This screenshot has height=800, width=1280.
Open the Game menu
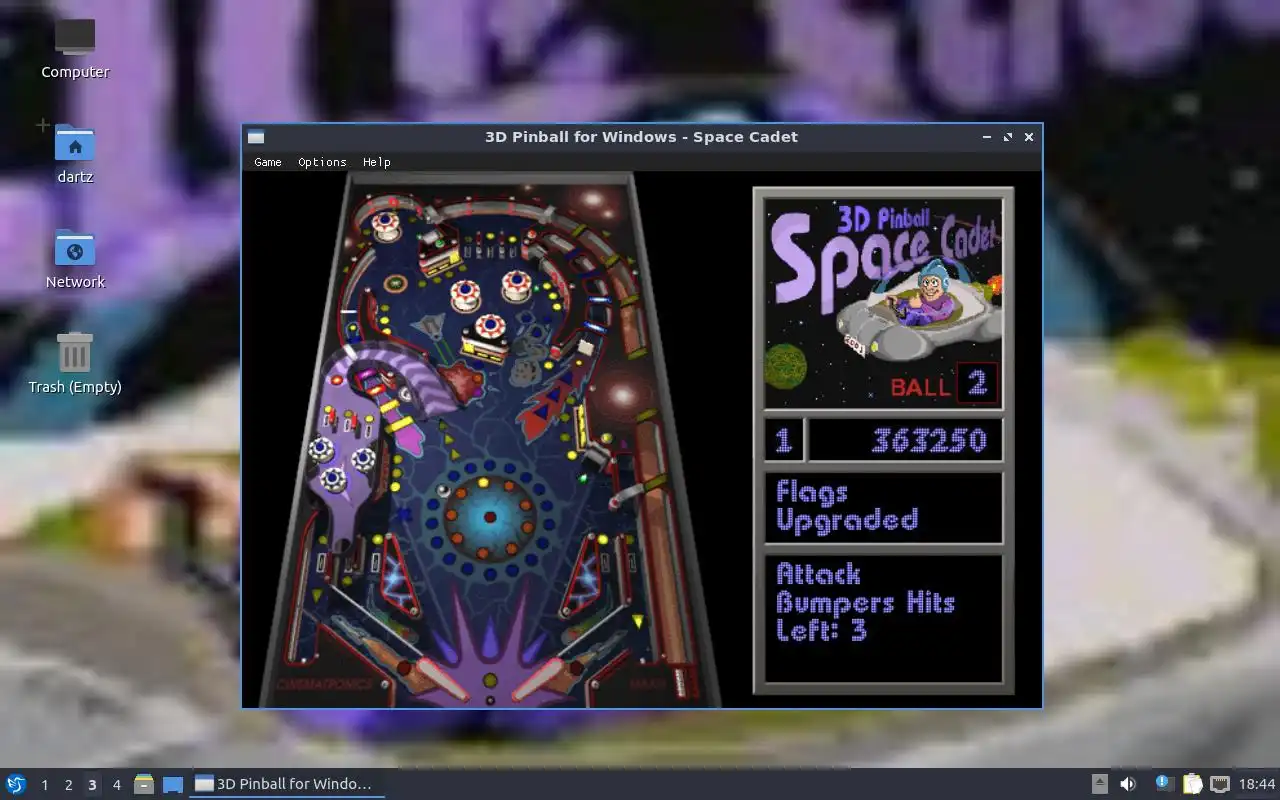pyautogui.click(x=268, y=162)
